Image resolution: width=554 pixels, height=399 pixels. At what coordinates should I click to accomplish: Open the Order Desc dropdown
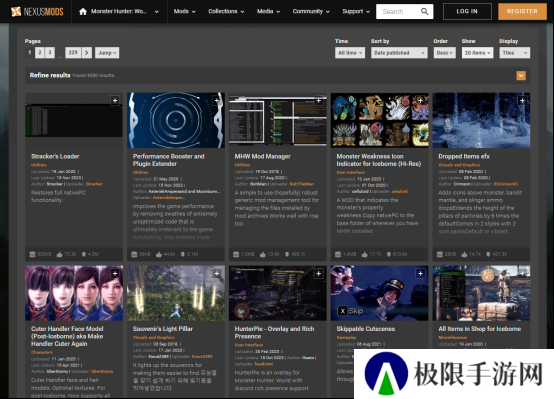coord(444,53)
